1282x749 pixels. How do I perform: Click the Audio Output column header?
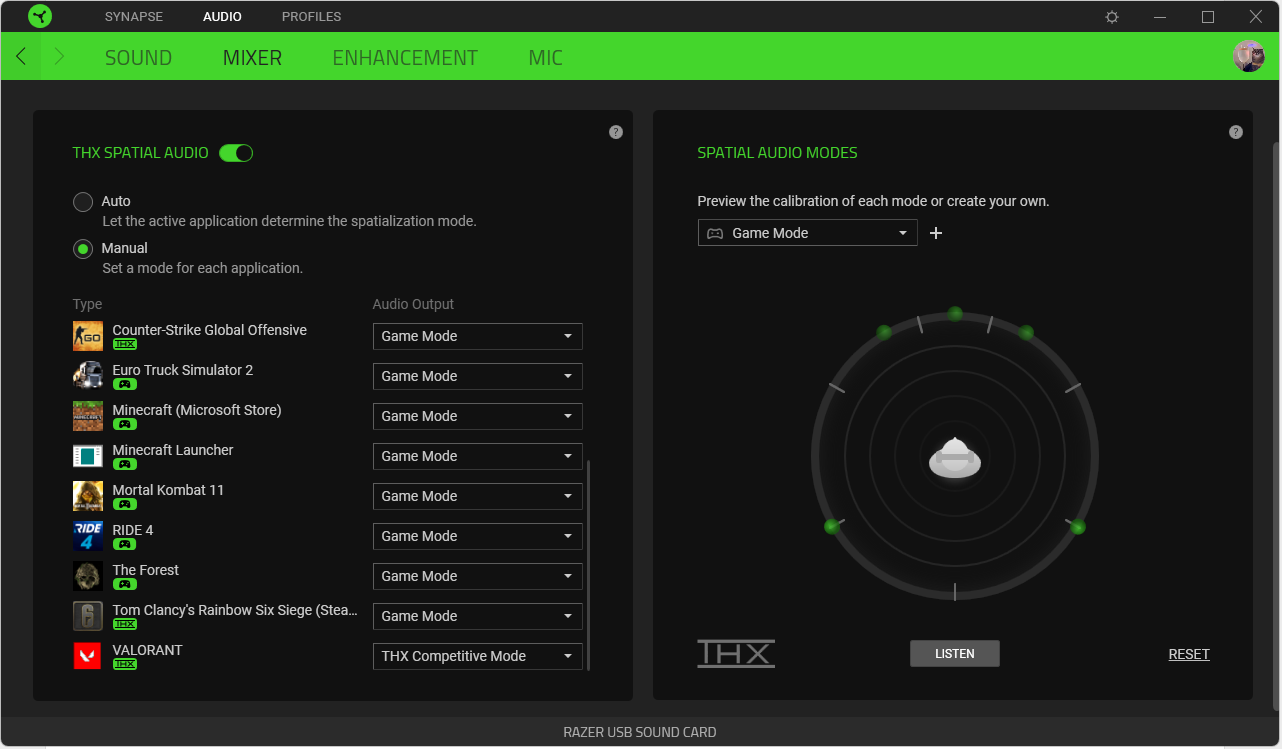point(413,304)
